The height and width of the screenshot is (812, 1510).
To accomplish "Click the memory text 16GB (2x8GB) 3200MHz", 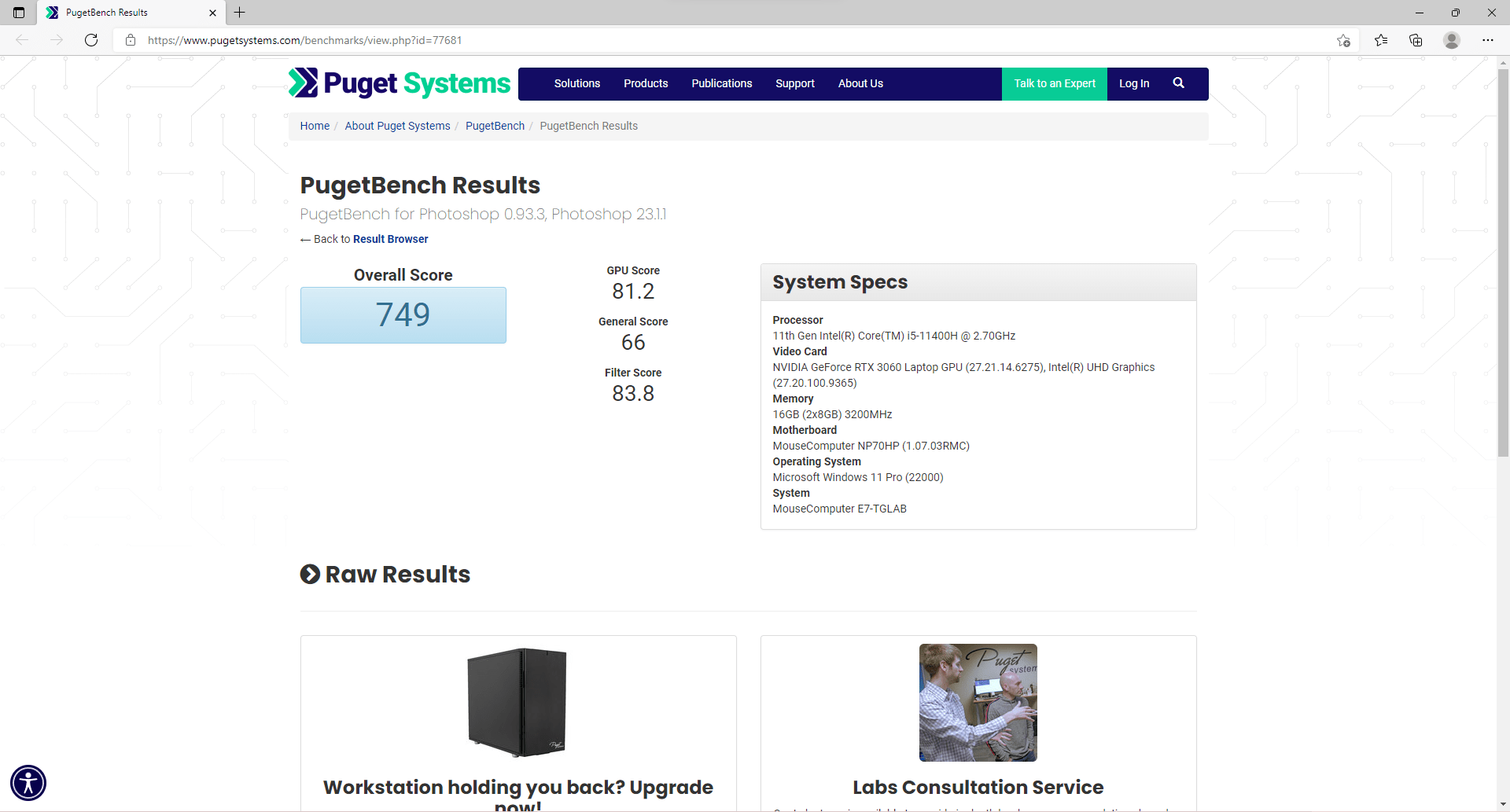I will (832, 414).
